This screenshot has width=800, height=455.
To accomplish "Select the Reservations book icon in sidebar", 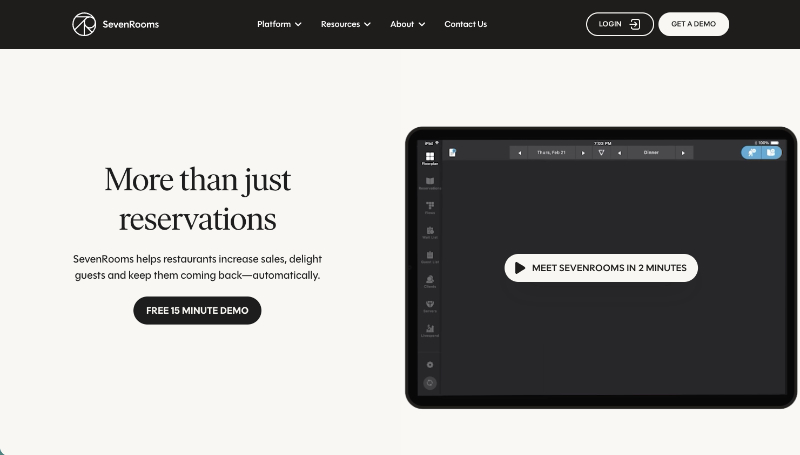I will [x=430, y=181].
